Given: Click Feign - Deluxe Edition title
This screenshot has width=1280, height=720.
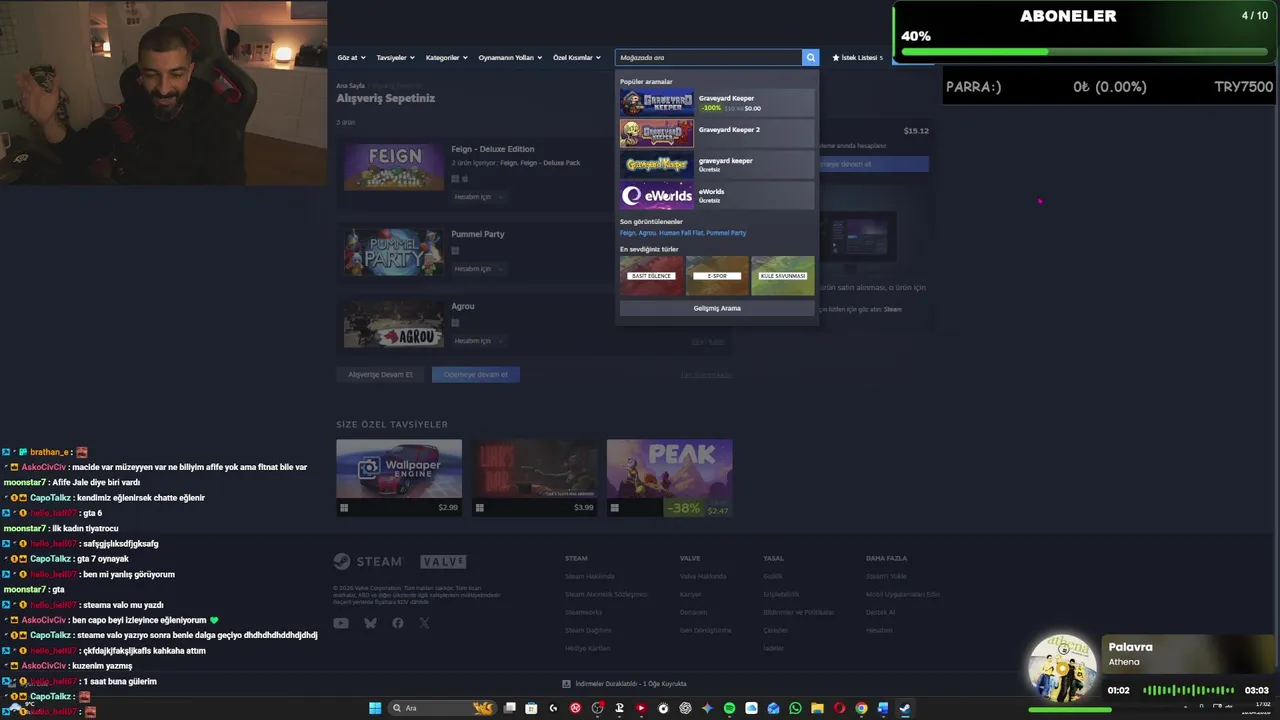Looking at the screenshot, I should click(493, 149).
